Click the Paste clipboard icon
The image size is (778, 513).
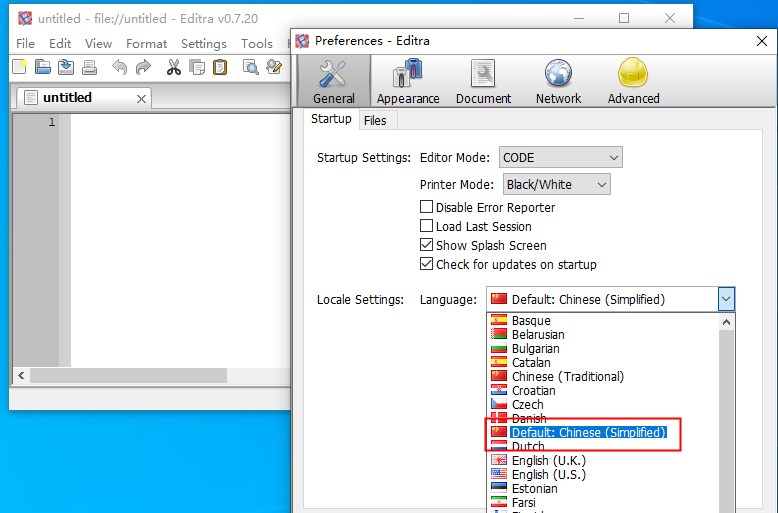coord(220,66)
